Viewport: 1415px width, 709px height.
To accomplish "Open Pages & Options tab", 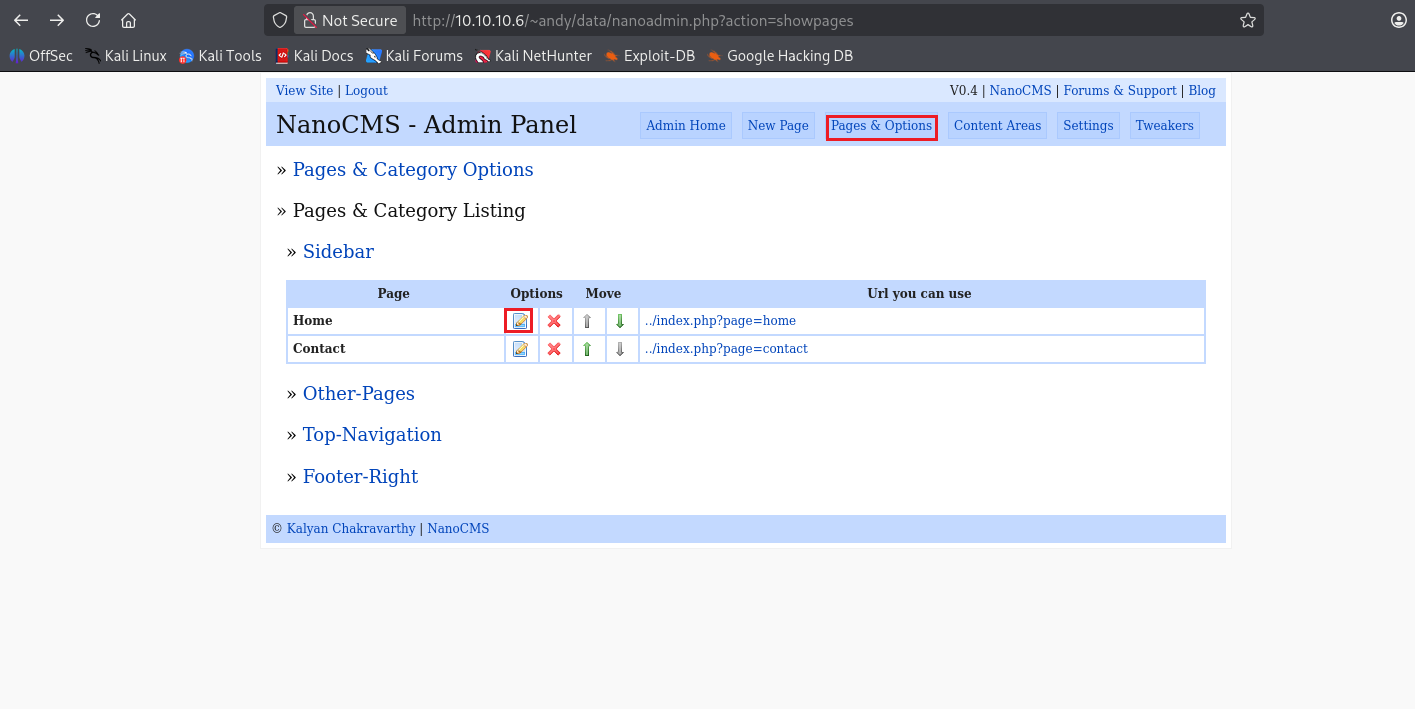I will pyautogui.click(x=881, y=126).
